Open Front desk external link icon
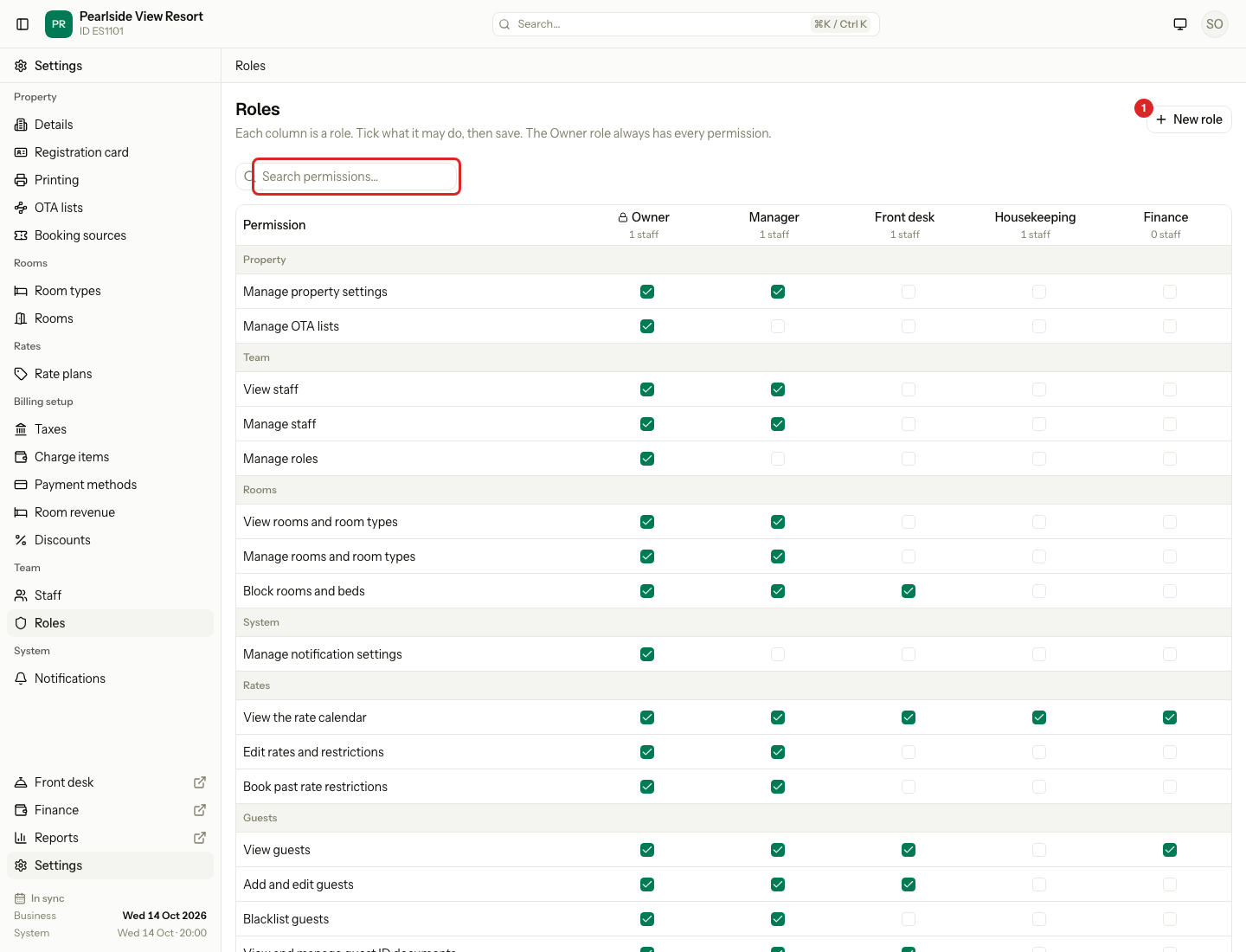This screenshot has height=952, width=1246. (x=200, y=782)
